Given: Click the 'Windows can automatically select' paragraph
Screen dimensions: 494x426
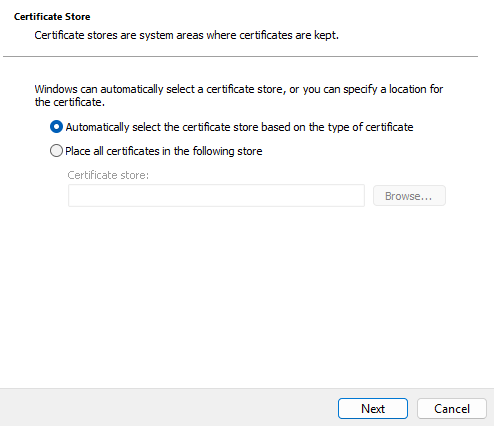Looking at the screenshot, I should (x=239, y=95).
